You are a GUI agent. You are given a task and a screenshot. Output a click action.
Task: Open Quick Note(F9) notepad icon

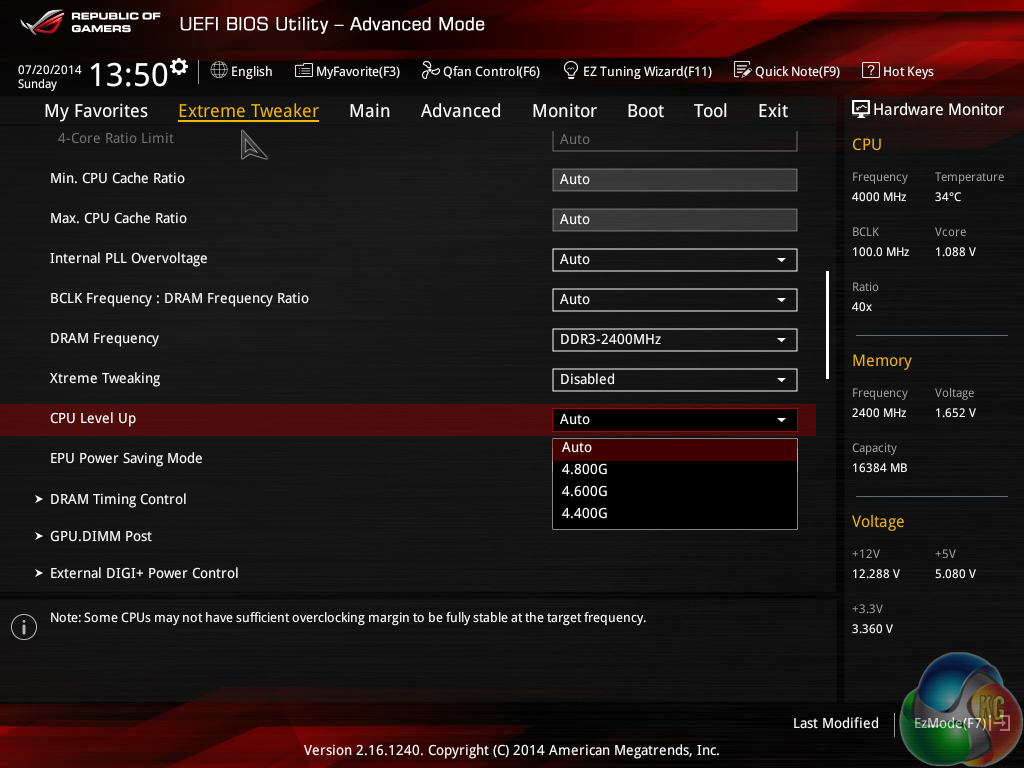click(742, 70)
